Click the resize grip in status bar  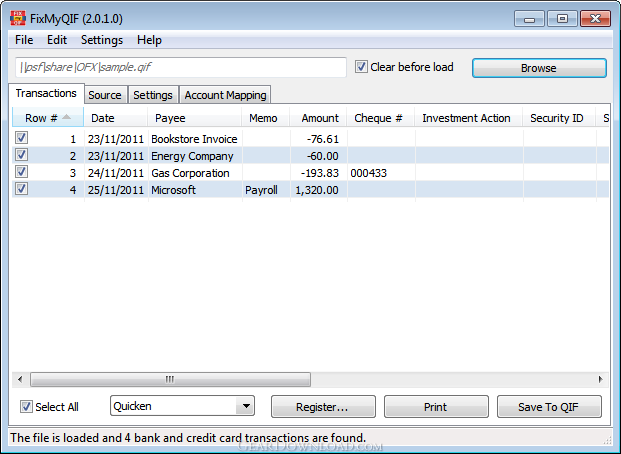tap(606, 440)
